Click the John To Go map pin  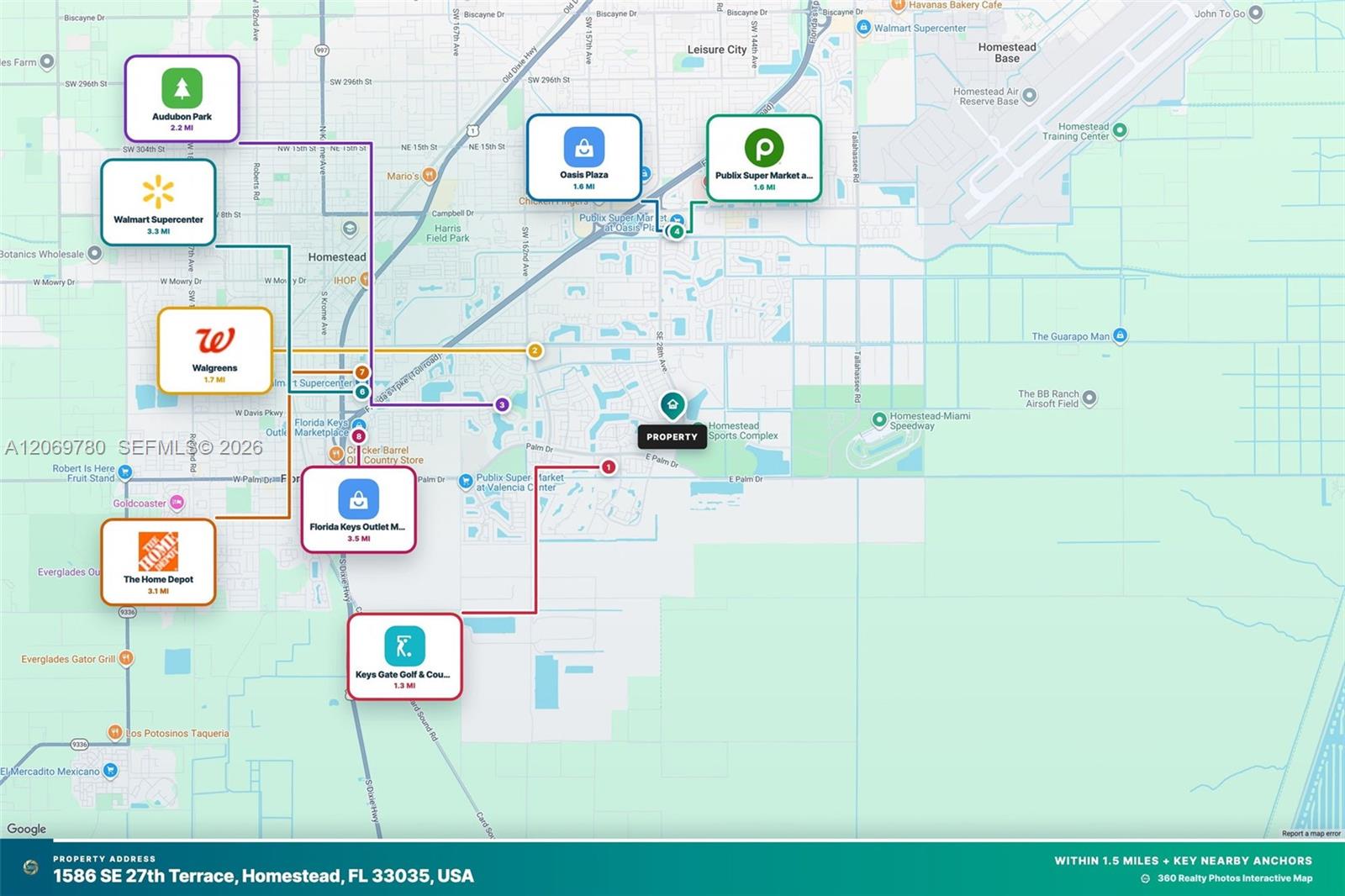1256,13
